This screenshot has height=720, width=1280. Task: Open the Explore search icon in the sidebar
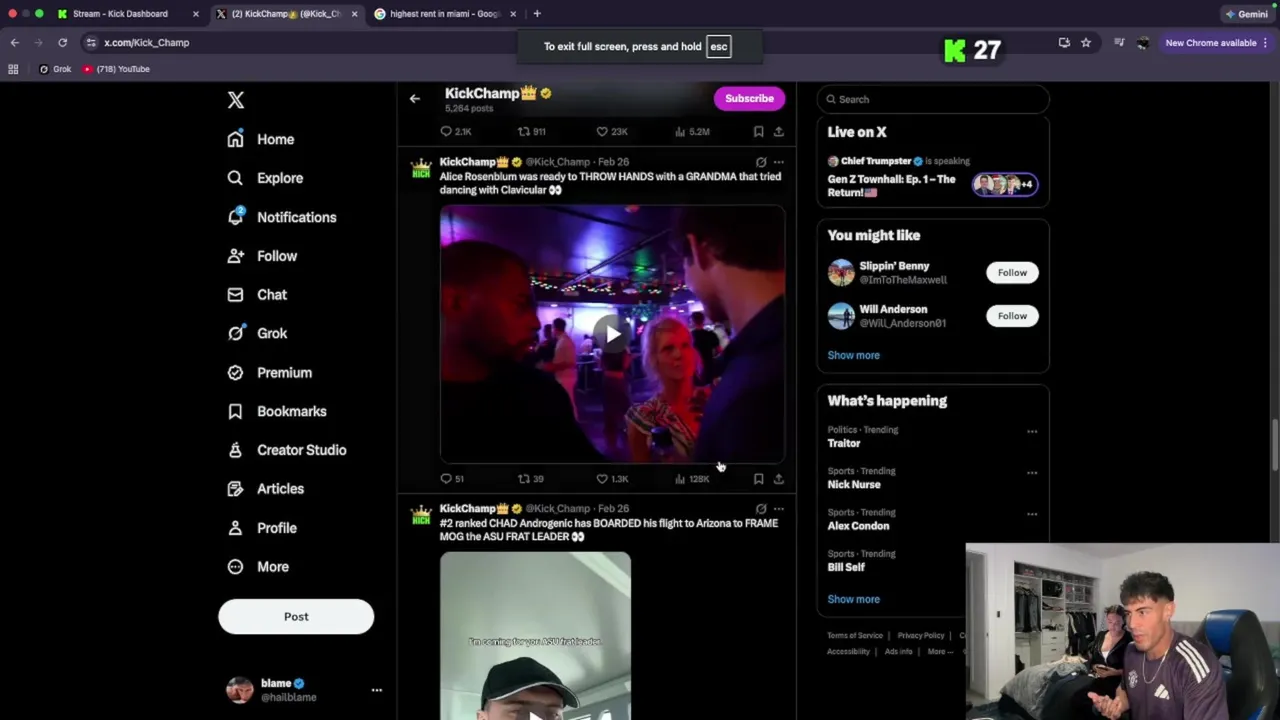coord(235,178)
